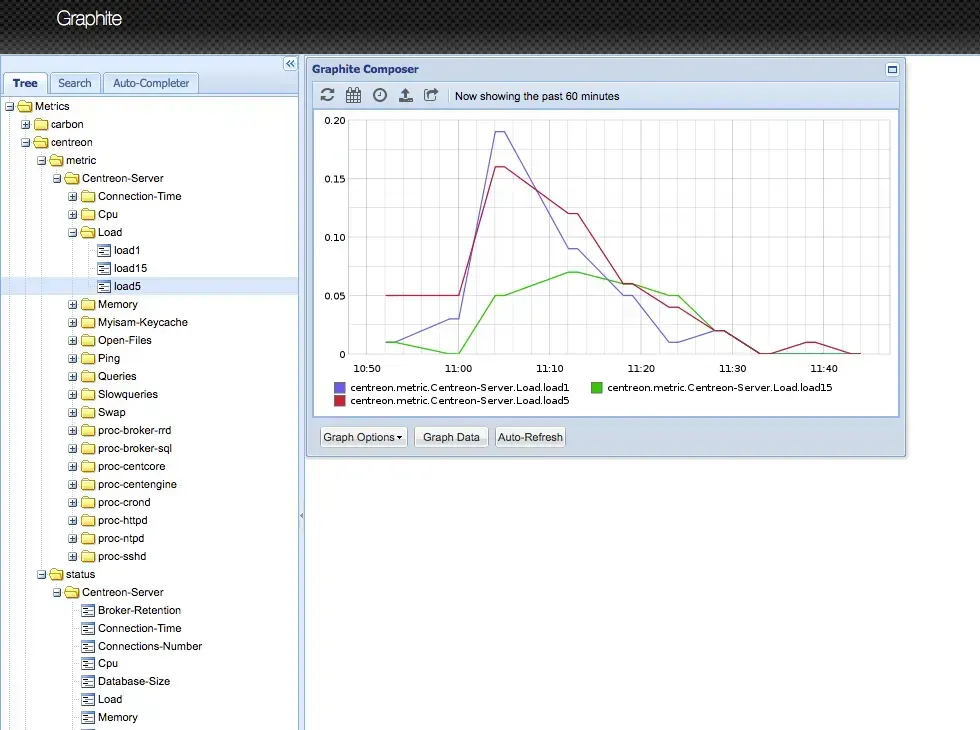
Task: Click the carbon folder icon
Action: click(x=41, y=124)
